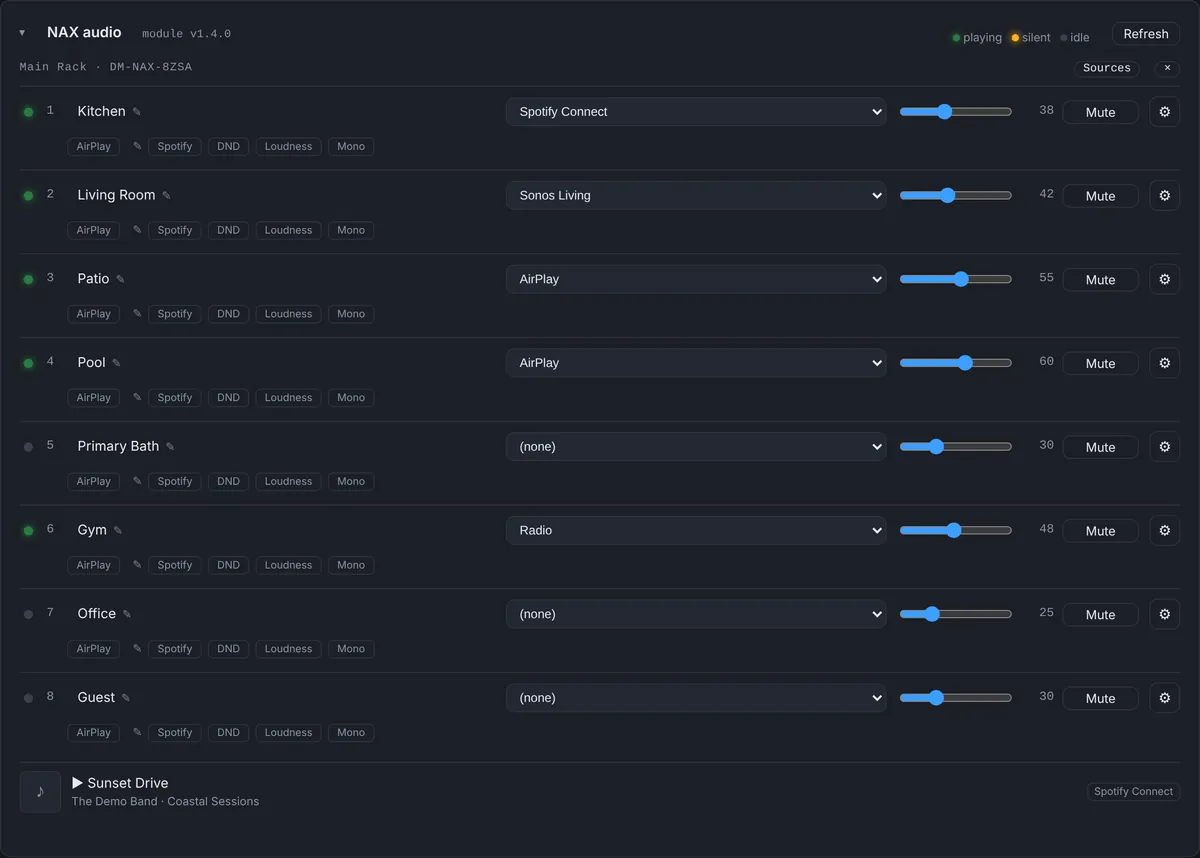This screenshot has height=858, width=1200.
Task: Toggle Mono for Living Room zone
Action: pyautogui.click(x=351, y=230)
